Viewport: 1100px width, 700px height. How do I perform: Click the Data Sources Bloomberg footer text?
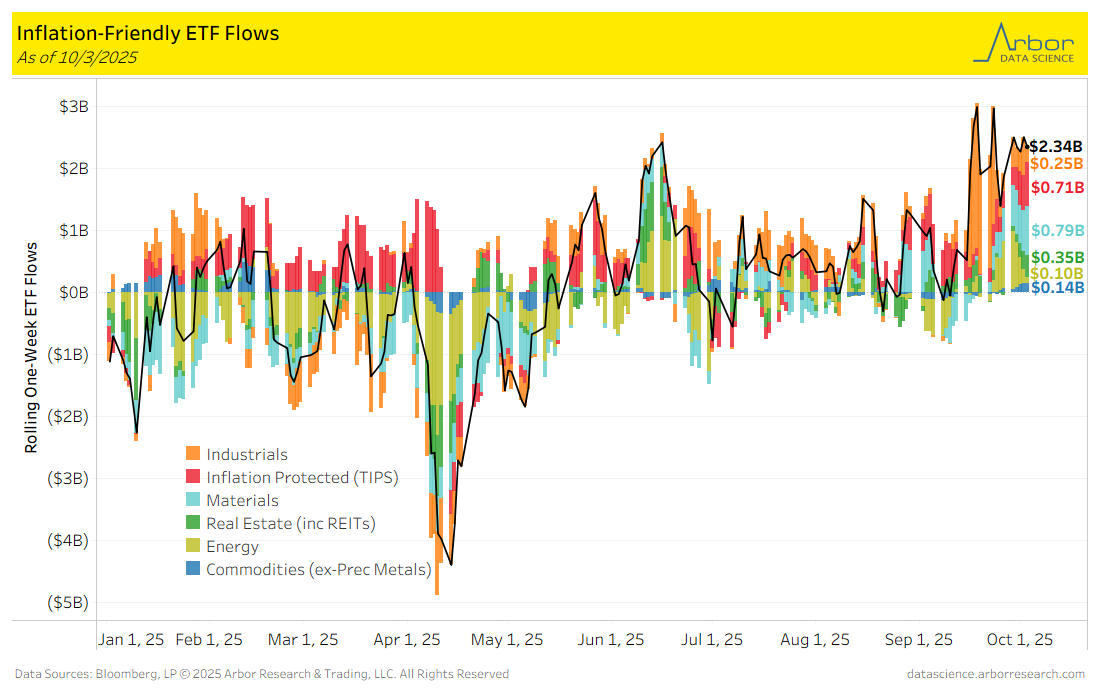tap(262, 674)
